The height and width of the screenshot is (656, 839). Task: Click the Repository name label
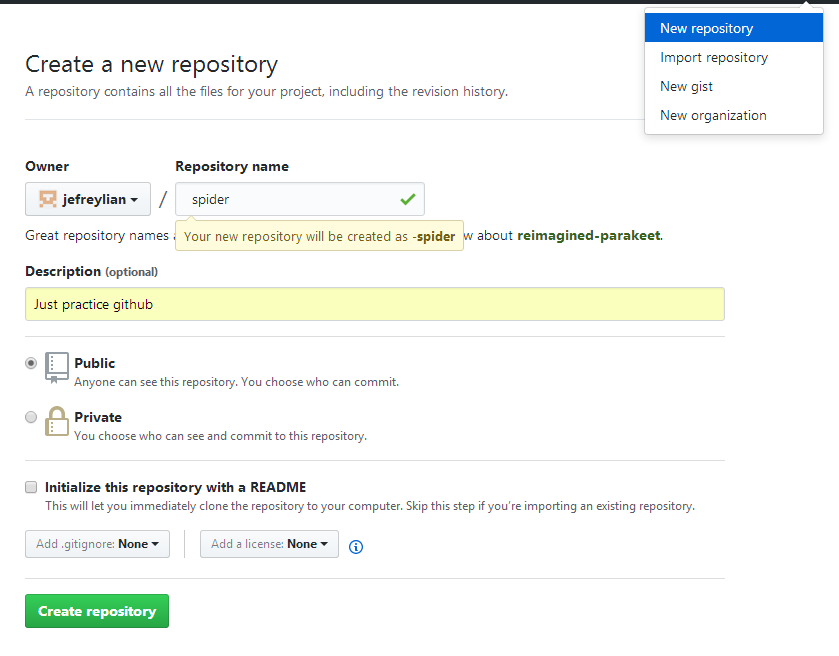[232, 166]
